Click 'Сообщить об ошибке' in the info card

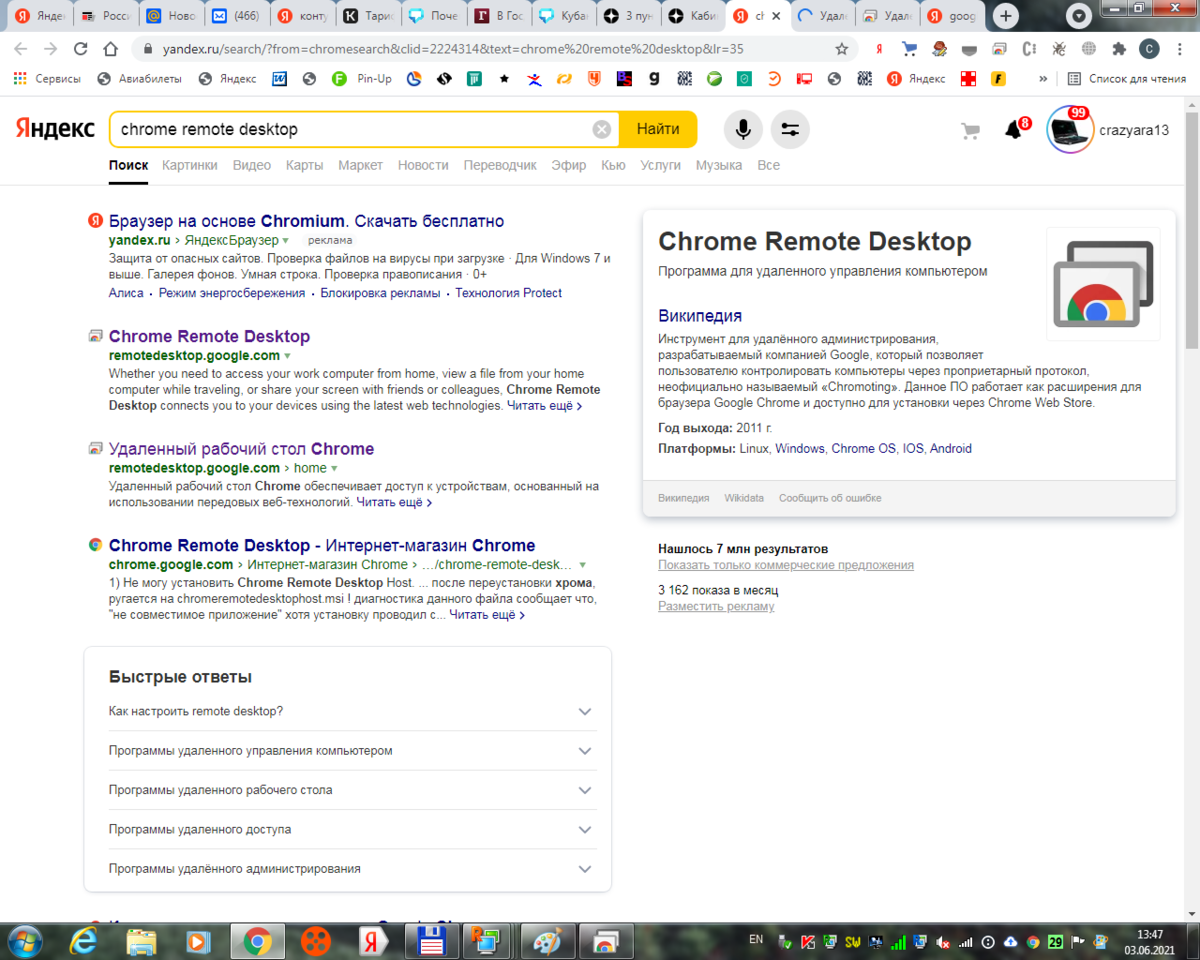830,498
